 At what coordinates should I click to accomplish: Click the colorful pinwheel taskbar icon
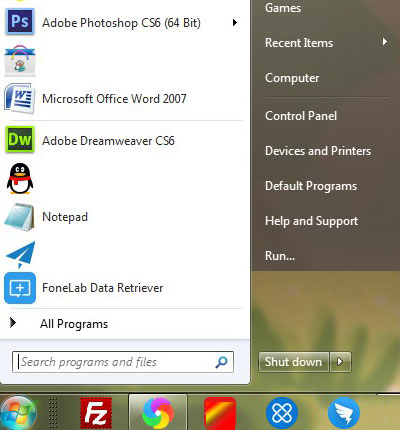click(158, 413)
